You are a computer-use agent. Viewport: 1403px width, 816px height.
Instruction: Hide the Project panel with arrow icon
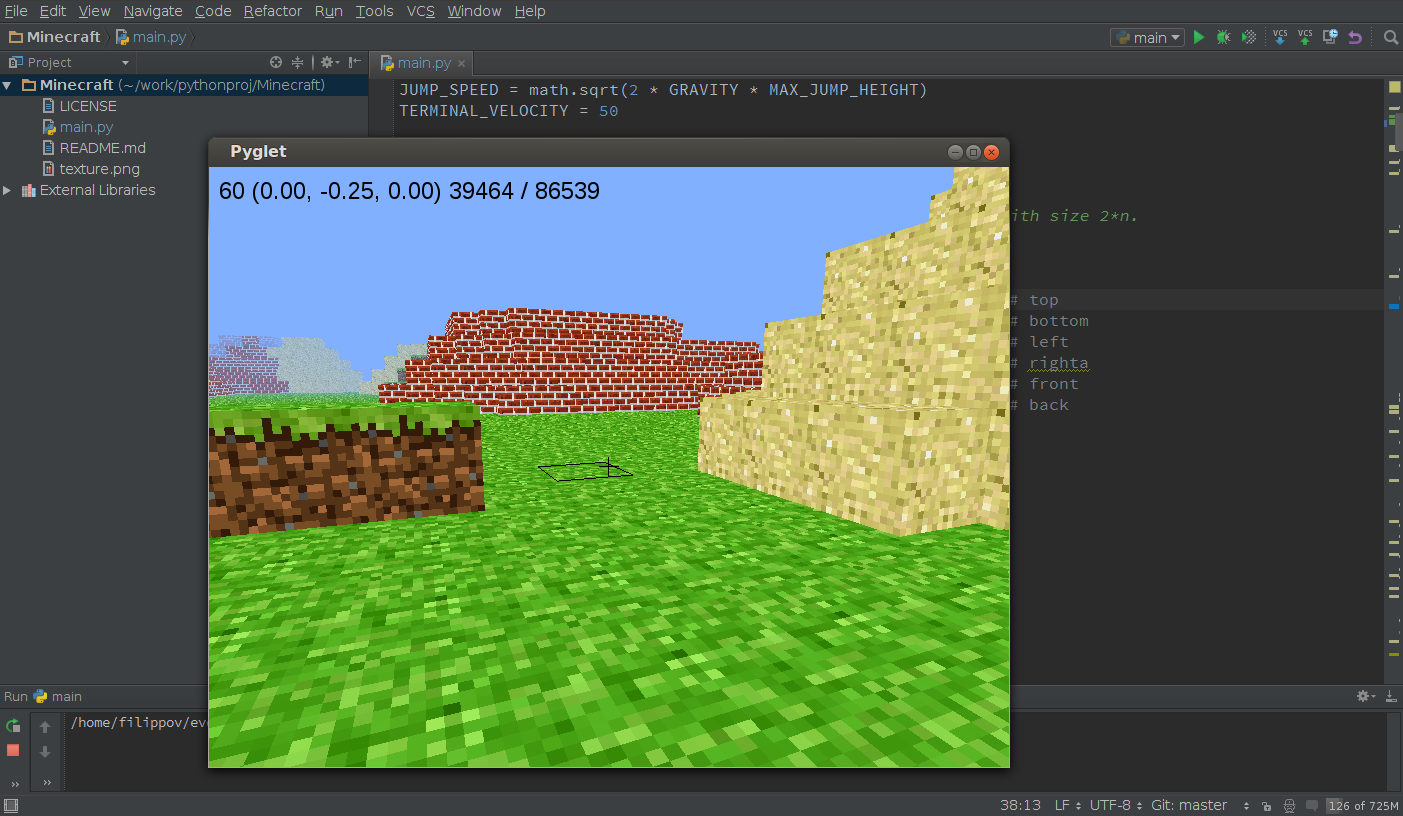355,62
